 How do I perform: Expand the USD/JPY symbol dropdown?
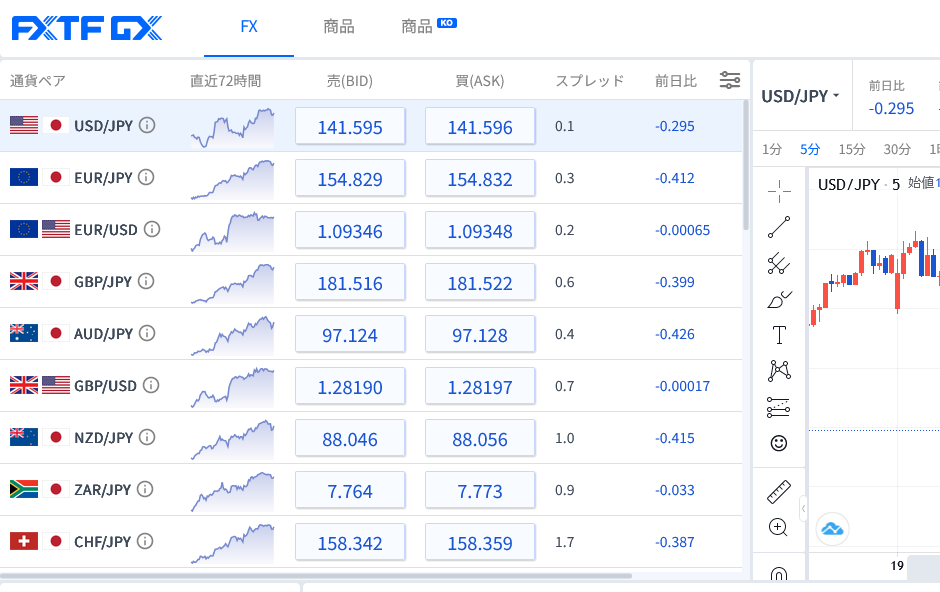pos(800,96)
